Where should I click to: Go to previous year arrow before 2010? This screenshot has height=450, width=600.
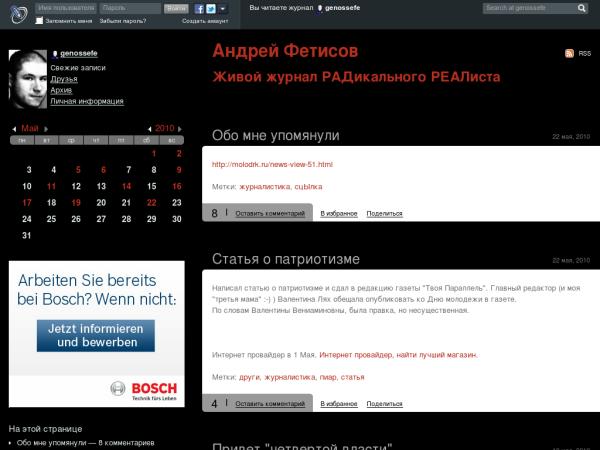(x=150, y=129)
